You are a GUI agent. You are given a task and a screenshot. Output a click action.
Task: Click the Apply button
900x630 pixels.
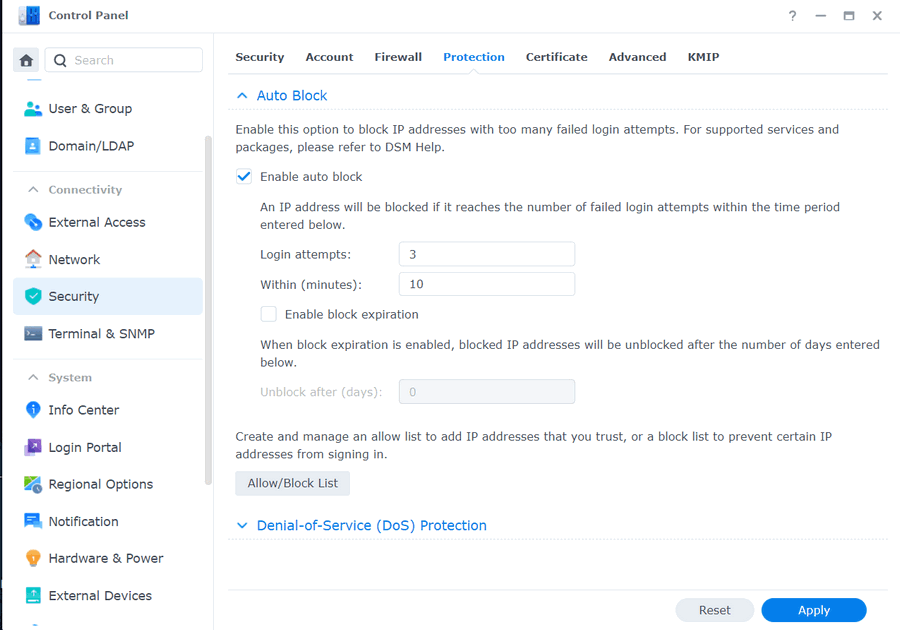tap(813, 610)
